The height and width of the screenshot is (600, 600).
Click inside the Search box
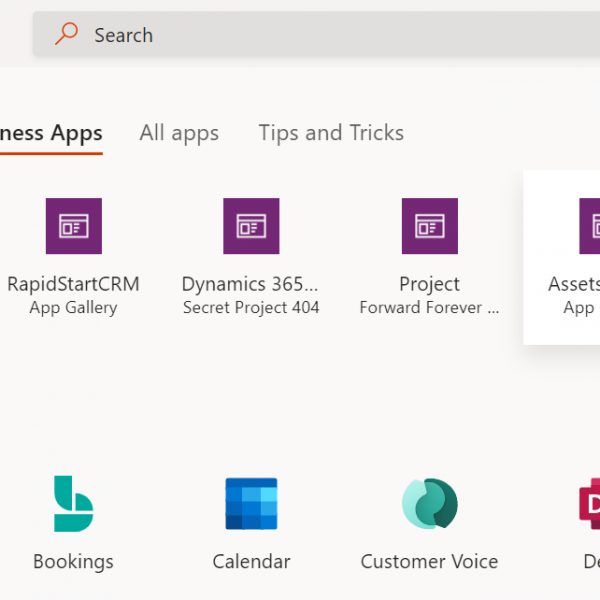coord(316,34)
